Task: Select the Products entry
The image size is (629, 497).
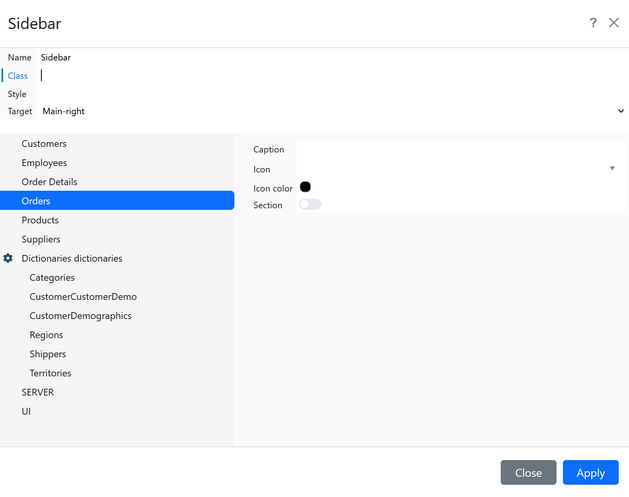Action: pos(40,220)
